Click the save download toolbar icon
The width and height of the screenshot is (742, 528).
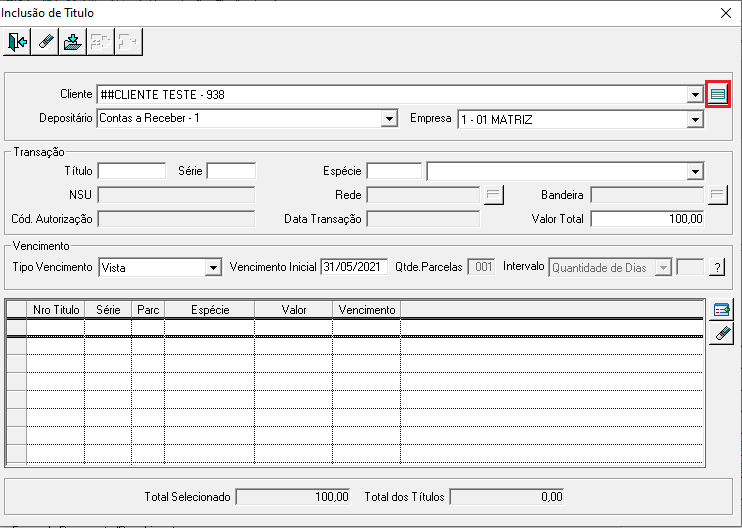(x=73, y=42)
